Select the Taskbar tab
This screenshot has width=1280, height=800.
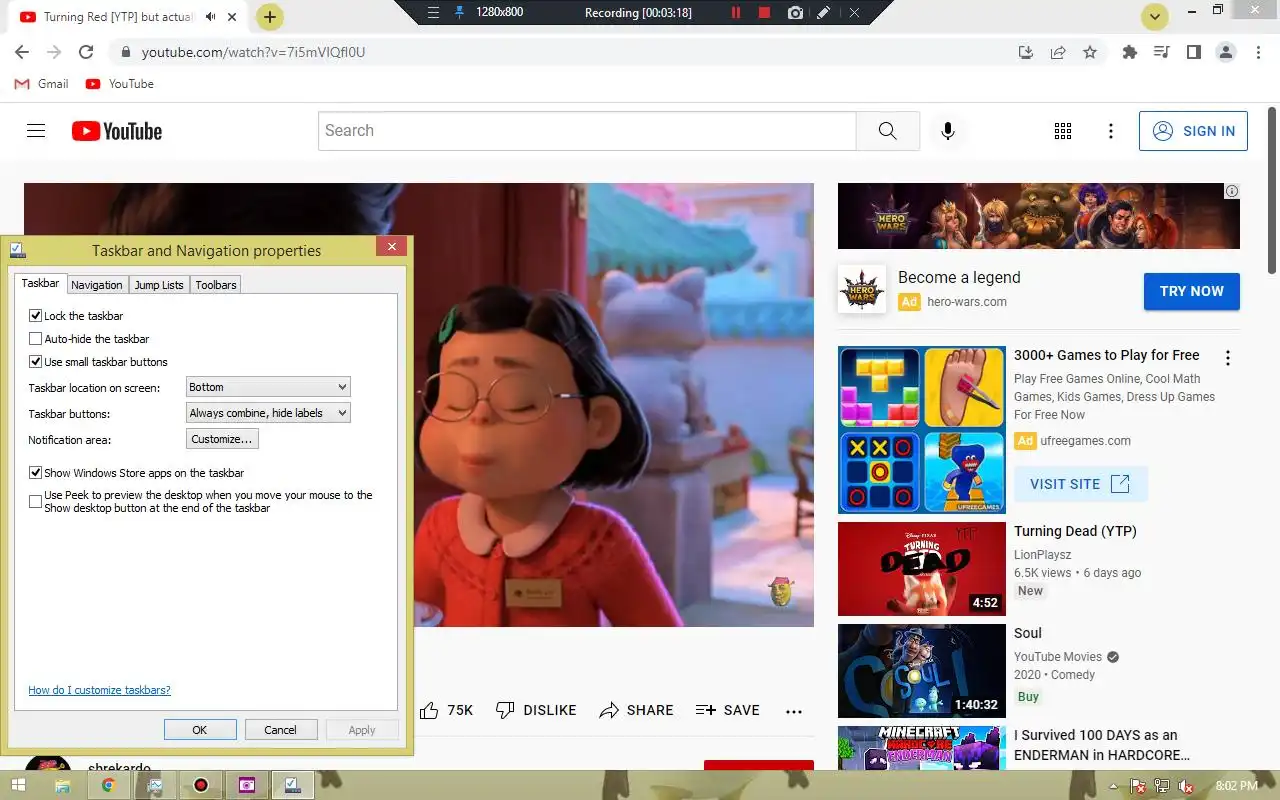(x=40, y=284)
